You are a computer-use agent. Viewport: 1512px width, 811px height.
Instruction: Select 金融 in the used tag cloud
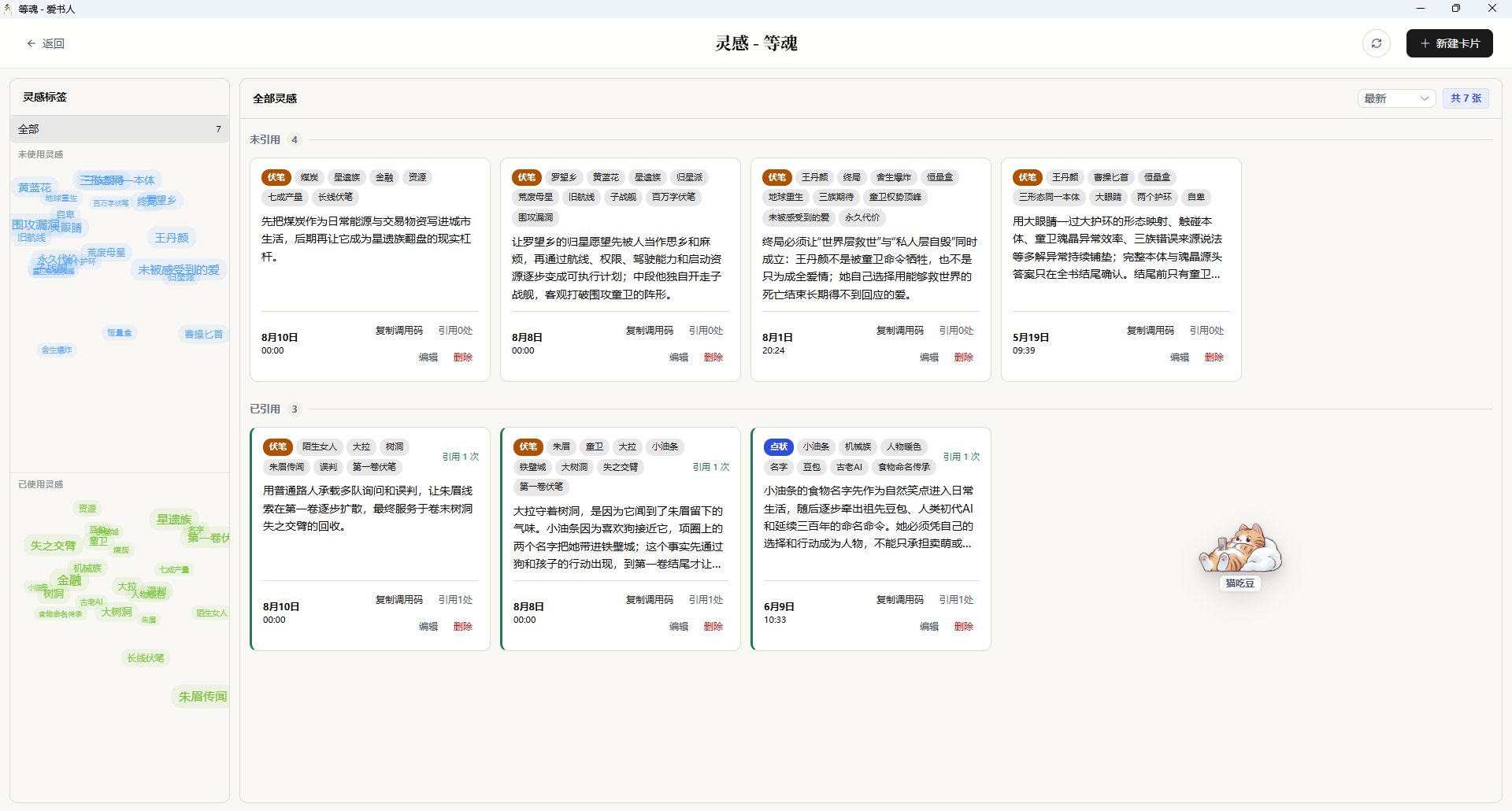click(69, 580)
